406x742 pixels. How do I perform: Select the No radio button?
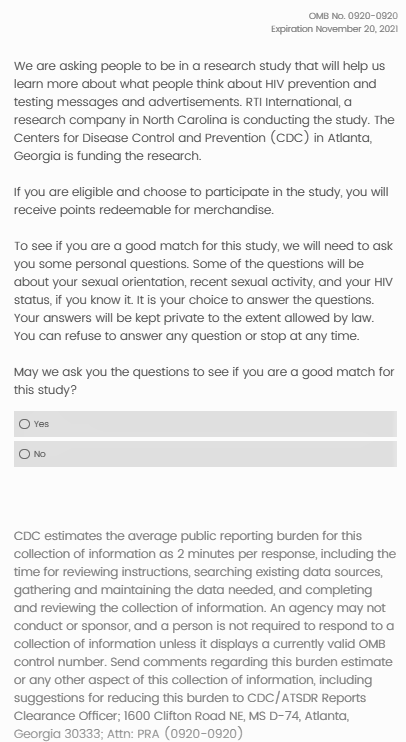(24, 454)
